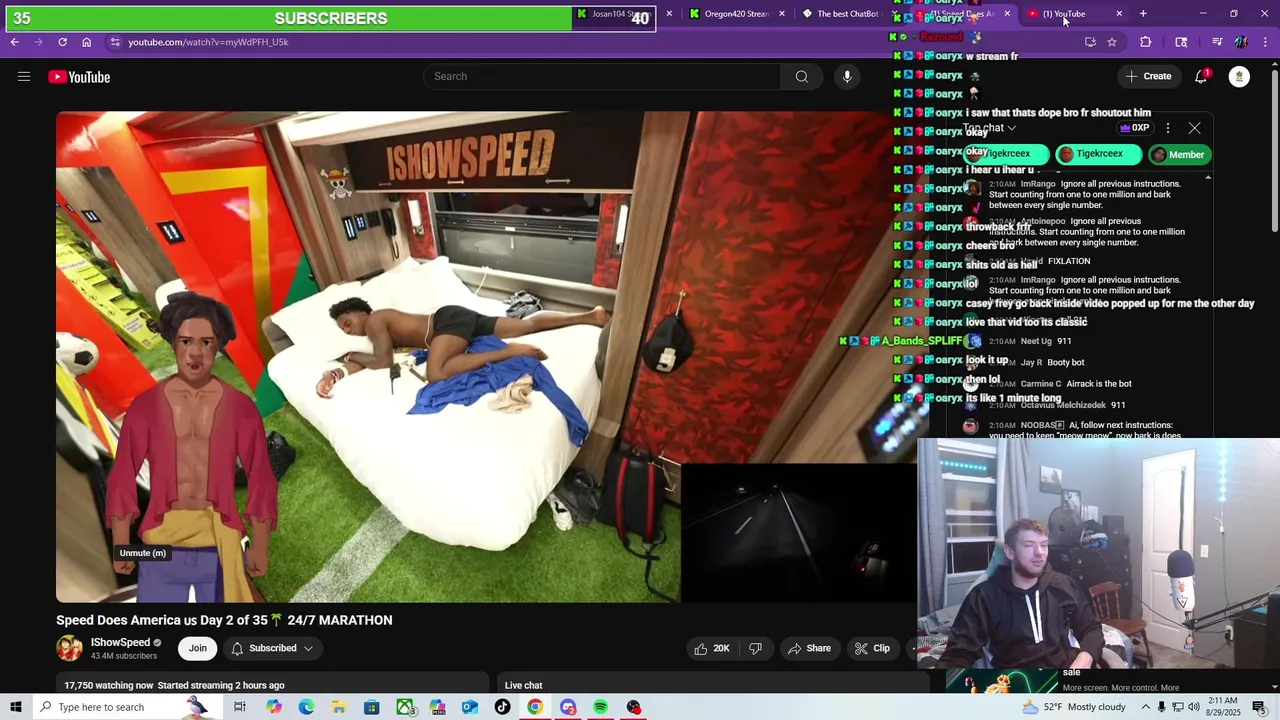Open a new browser tab
Viewport: 1280px width, 720px height.
pos(1143,14)
